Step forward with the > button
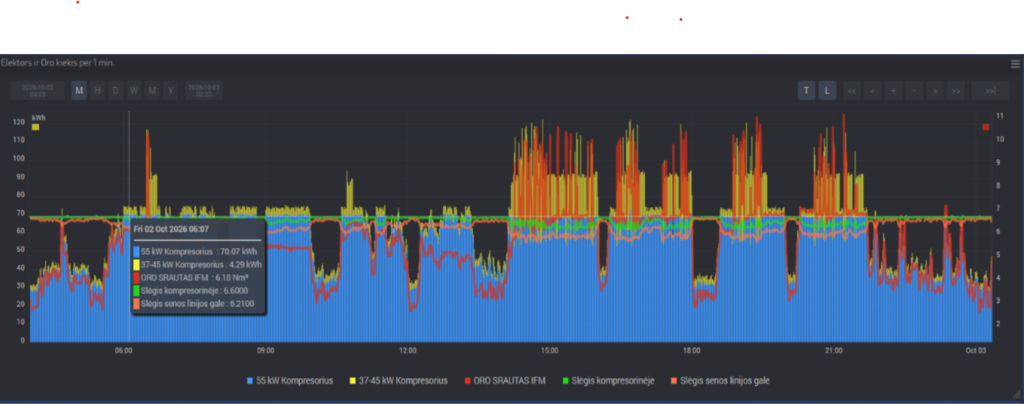Viewport: 1024px width, 404px height. (935, 91)
